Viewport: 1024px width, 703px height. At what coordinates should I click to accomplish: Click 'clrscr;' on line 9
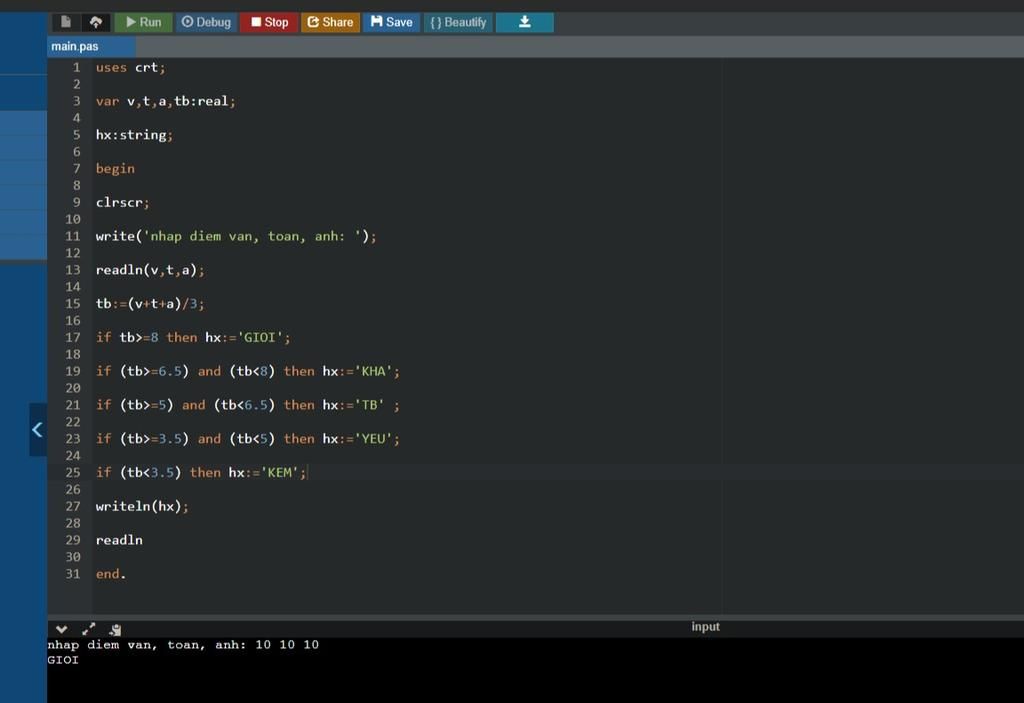pyautogui.click(x=122, y=203)
